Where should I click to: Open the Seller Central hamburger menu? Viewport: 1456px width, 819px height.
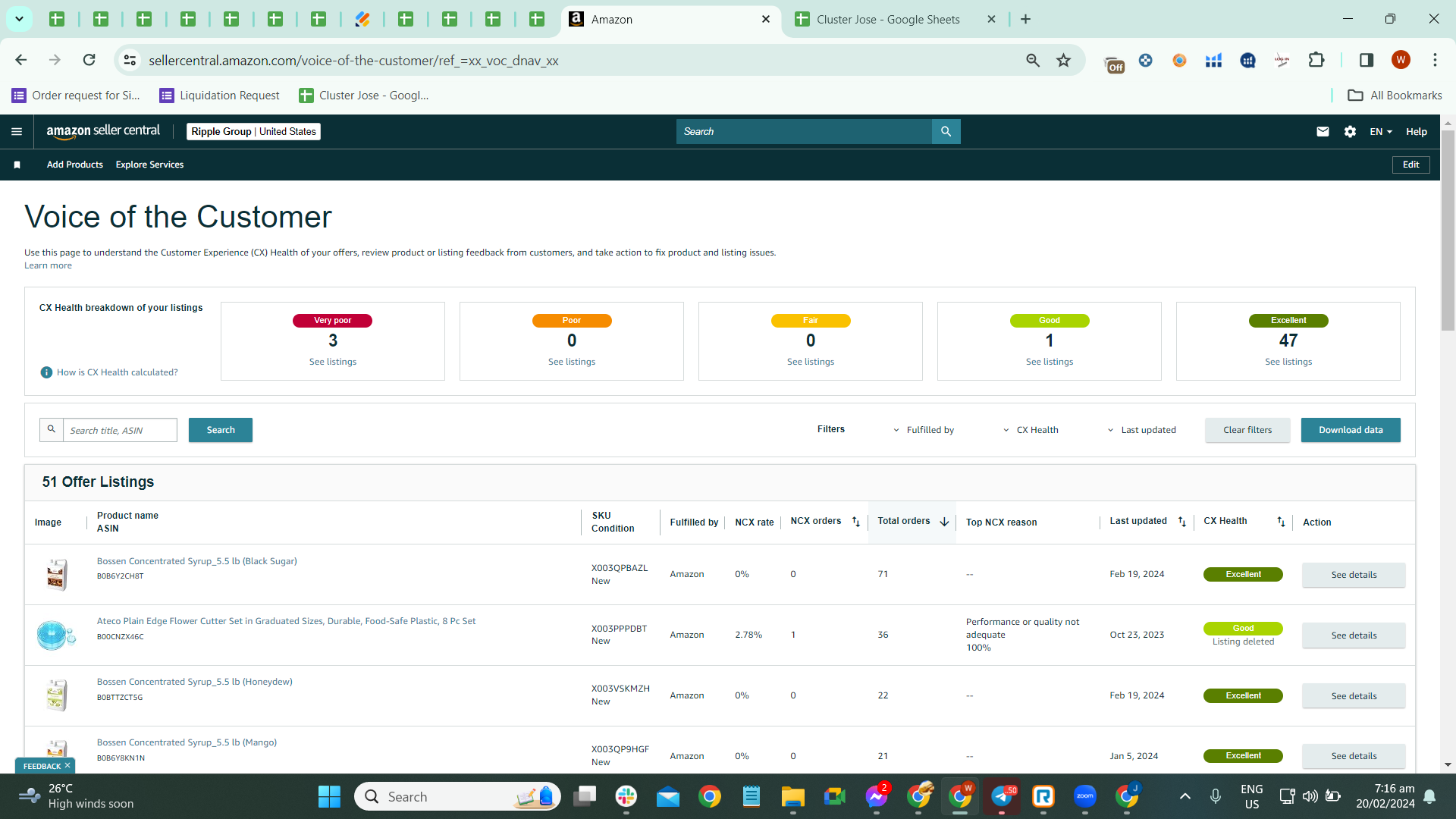17,132
